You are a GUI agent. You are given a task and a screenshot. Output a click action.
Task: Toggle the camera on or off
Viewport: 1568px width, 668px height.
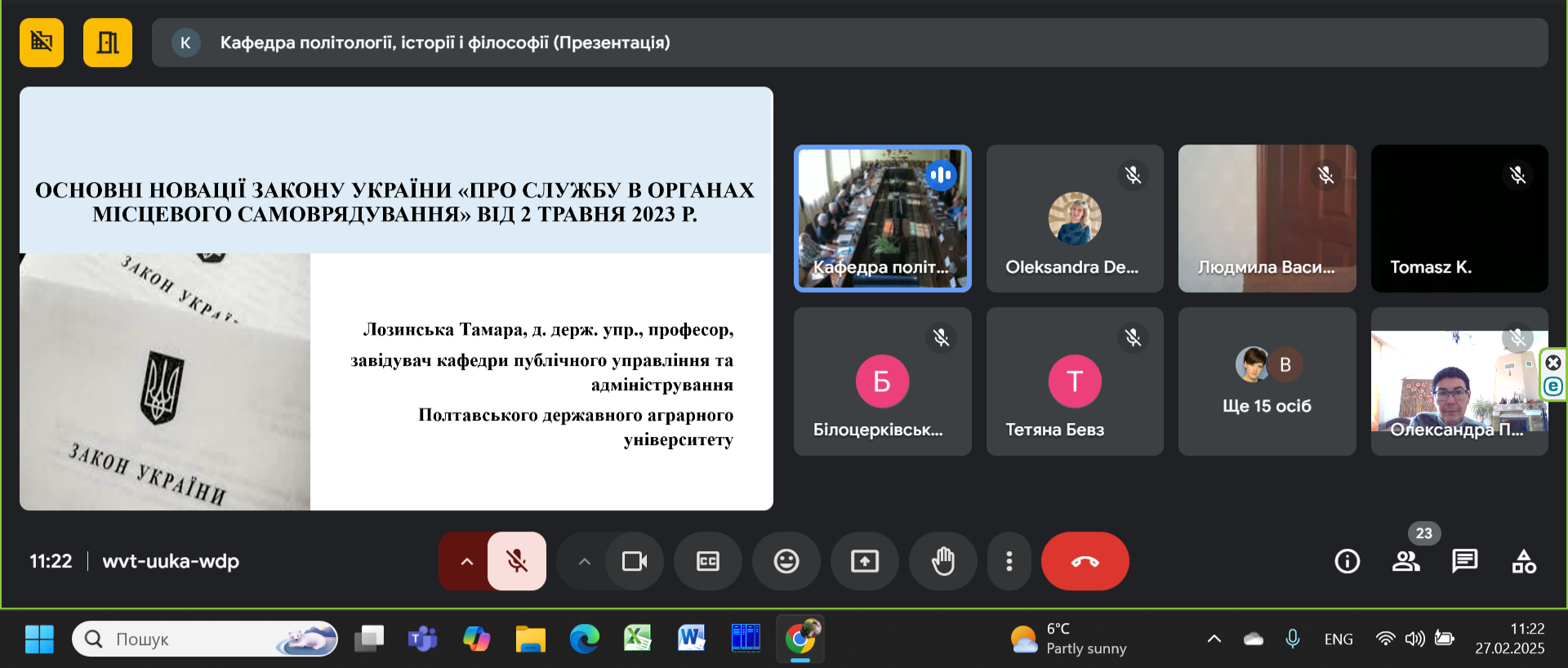tap(634, 561)
